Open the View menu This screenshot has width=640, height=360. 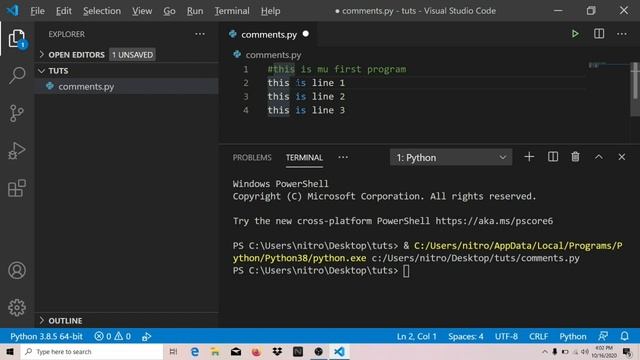[x=142, y=11]
